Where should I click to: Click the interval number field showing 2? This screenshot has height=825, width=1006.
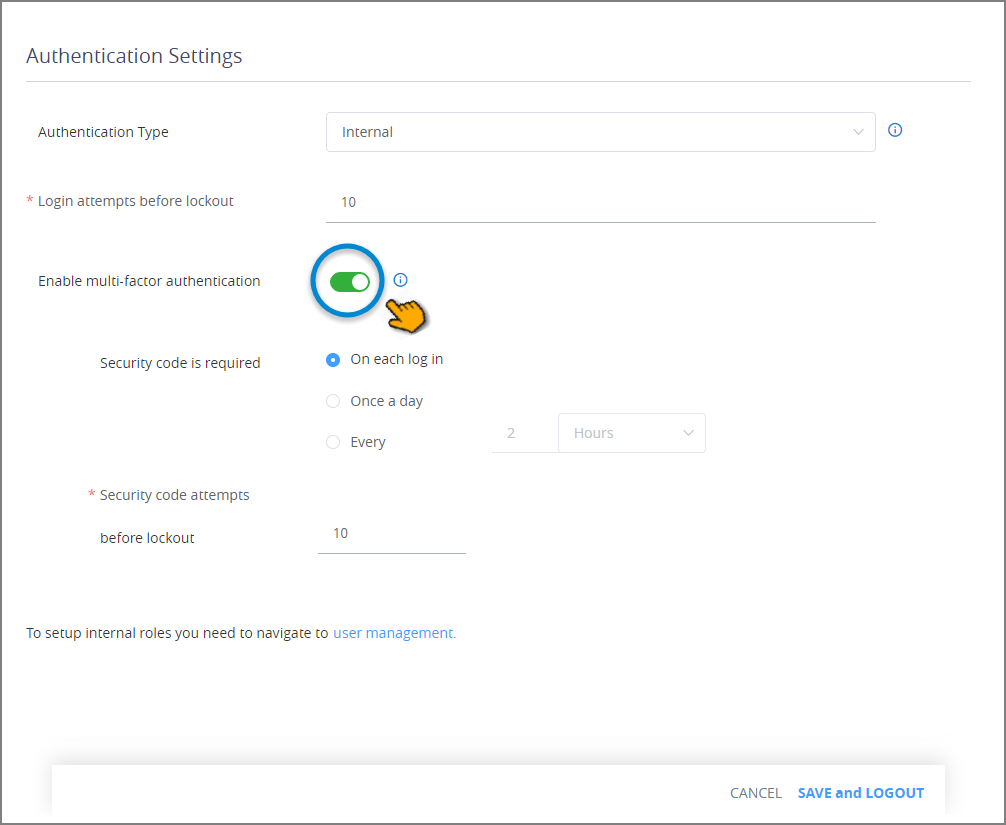(525, 433)
